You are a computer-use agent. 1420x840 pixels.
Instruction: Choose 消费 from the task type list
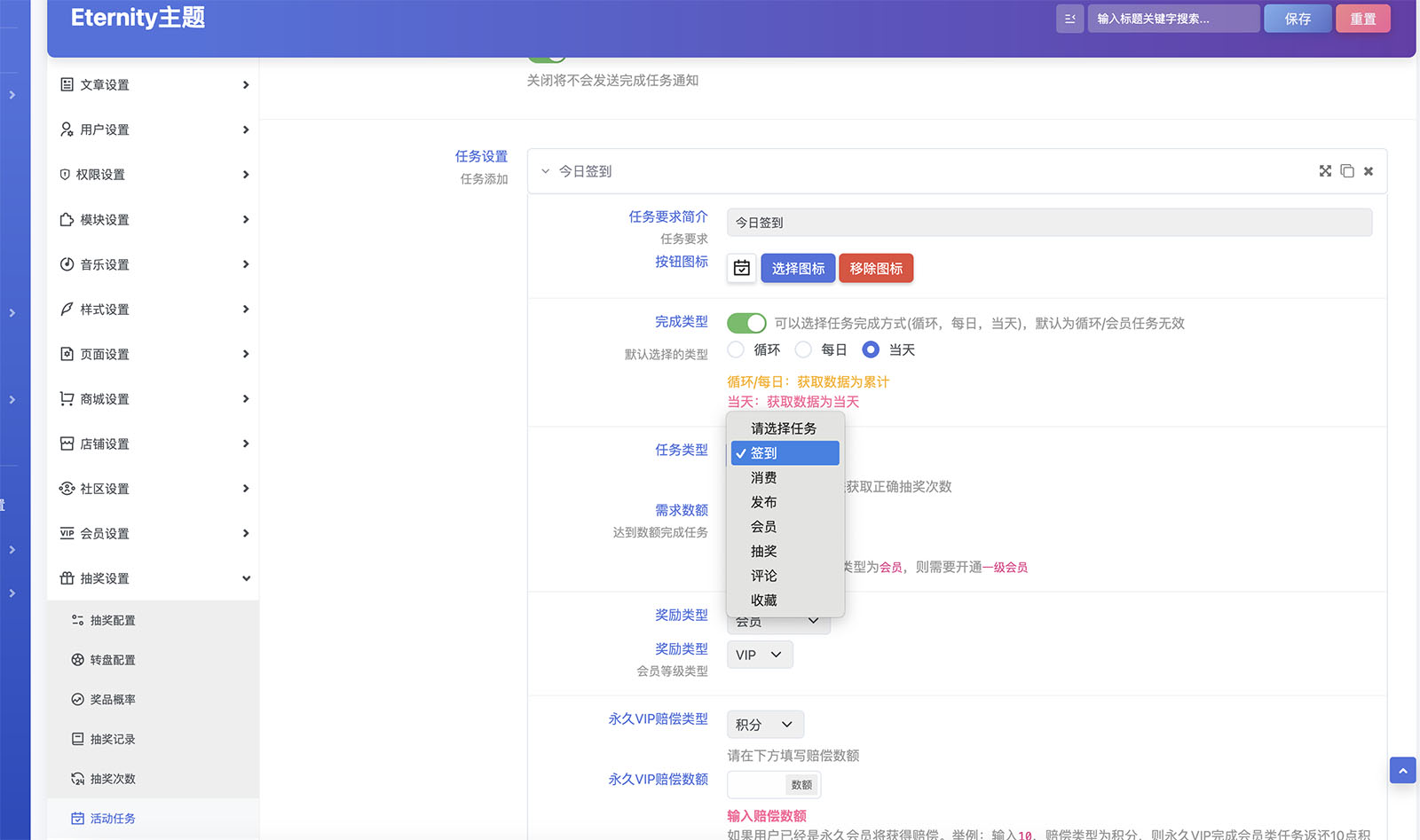pyautogui.click(x=764, y=477)
